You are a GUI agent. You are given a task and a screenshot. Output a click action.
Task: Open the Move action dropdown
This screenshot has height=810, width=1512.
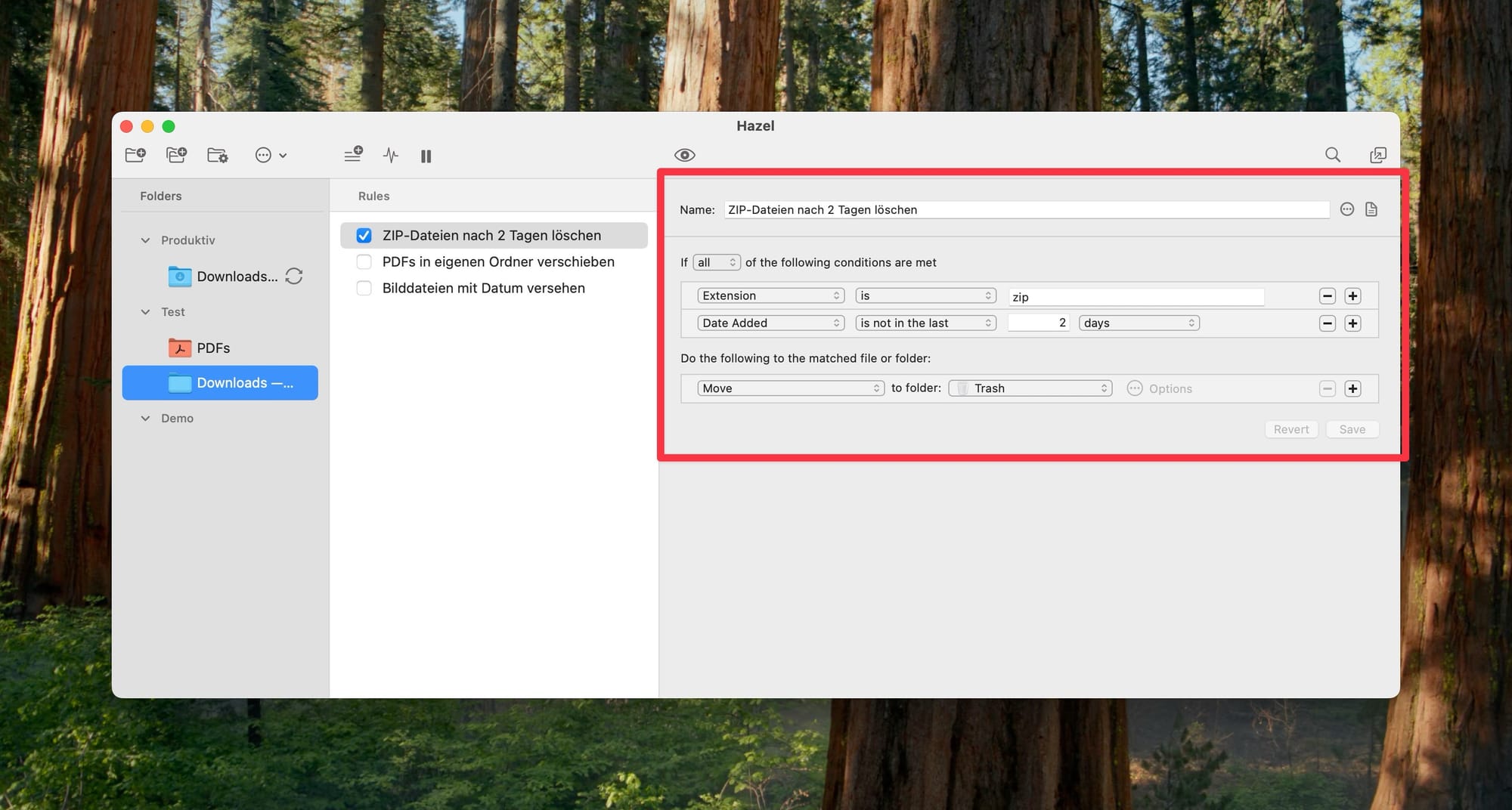(x=791, y=388)
